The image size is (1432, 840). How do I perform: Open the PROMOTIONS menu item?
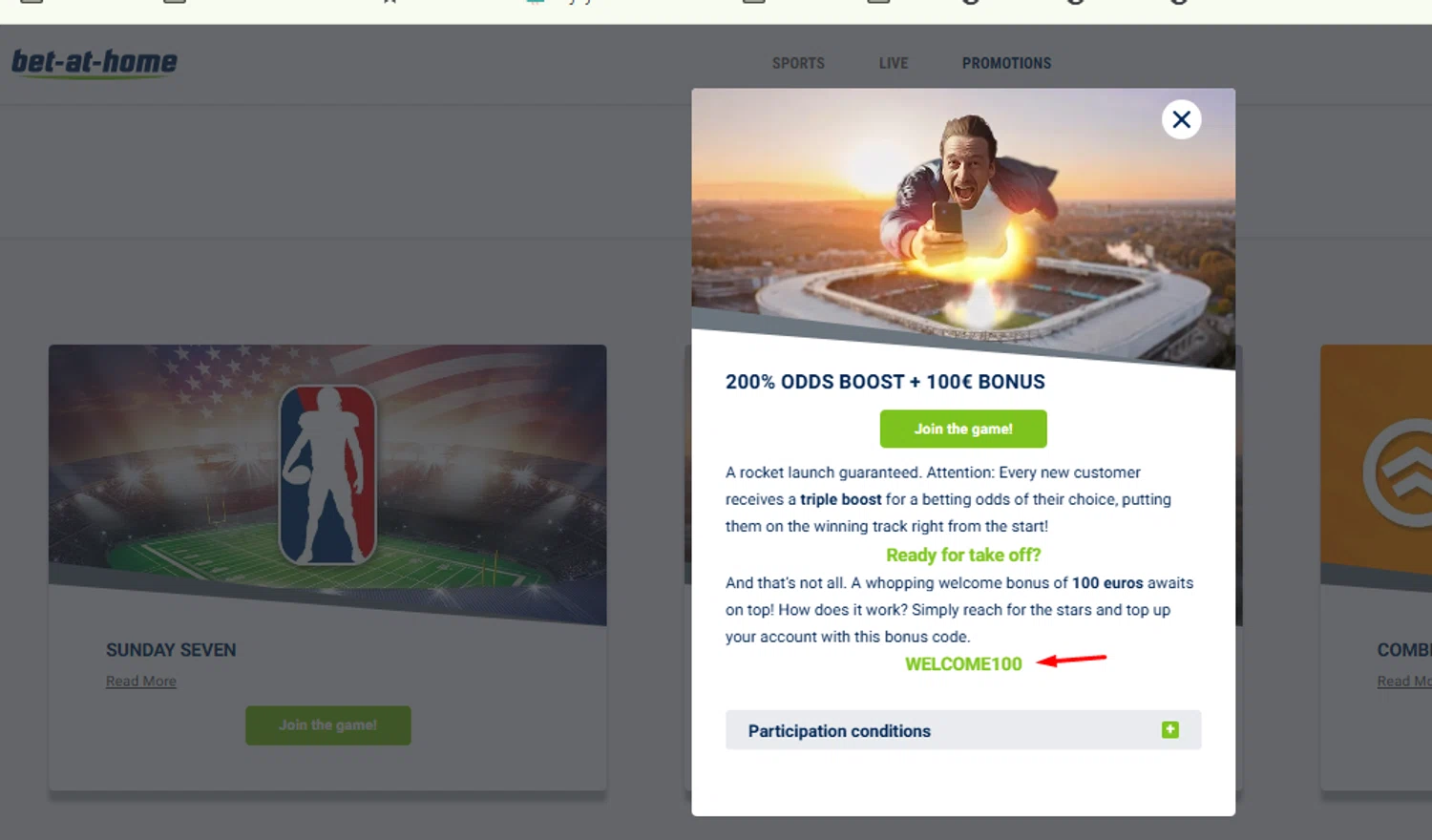tap(1006, 63)
